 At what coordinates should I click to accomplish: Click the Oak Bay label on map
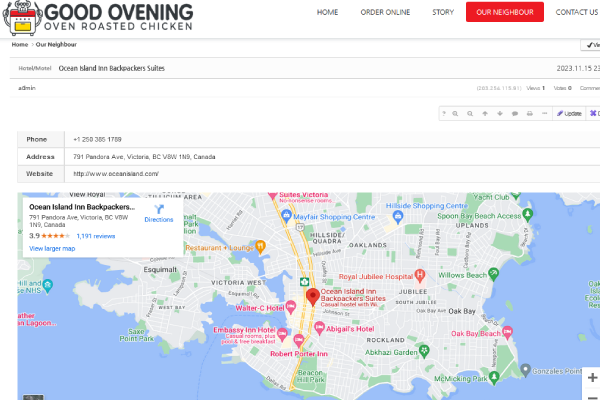tap(462, 311)
